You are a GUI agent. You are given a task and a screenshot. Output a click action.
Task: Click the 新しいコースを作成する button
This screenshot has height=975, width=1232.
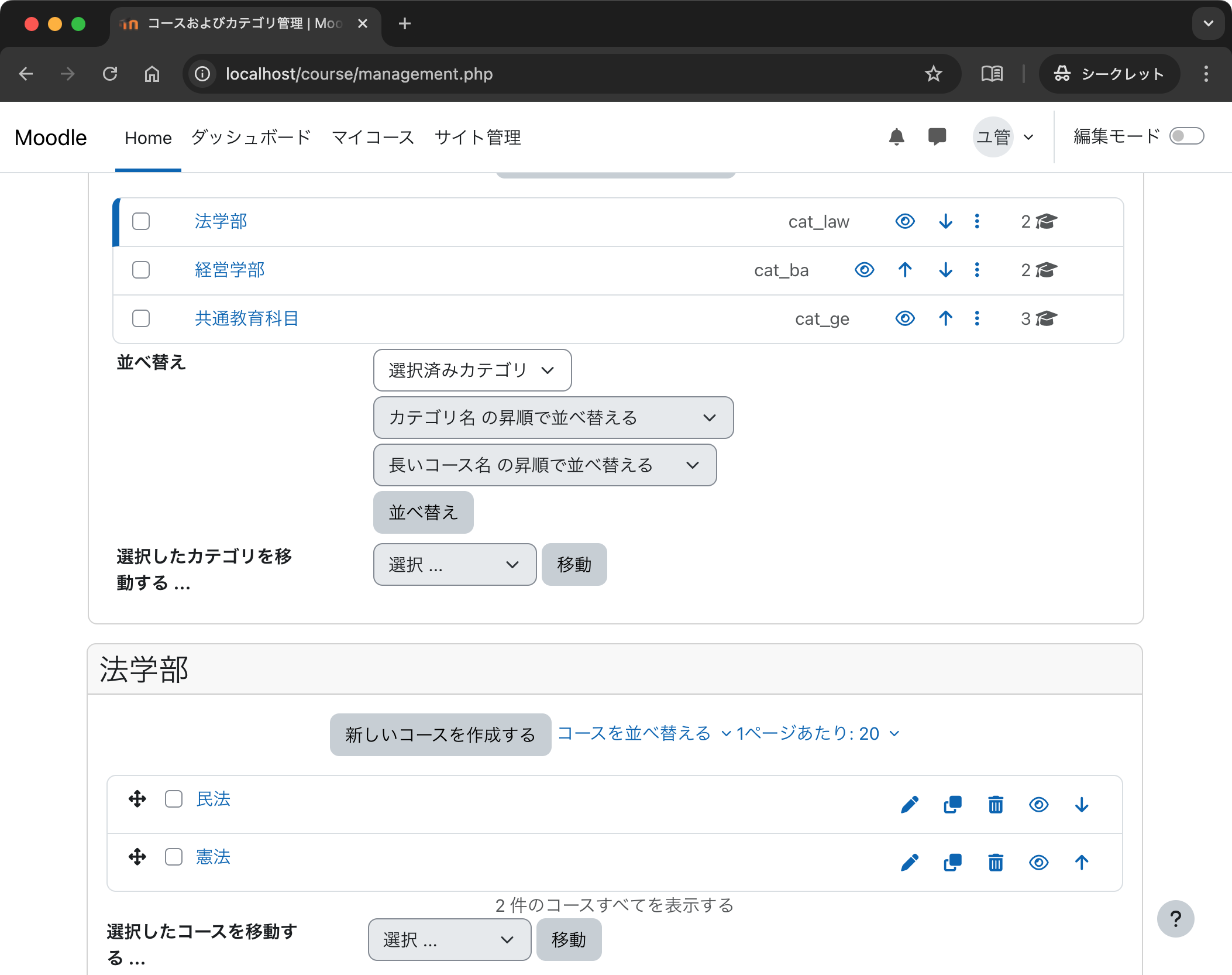click(439, 734)
